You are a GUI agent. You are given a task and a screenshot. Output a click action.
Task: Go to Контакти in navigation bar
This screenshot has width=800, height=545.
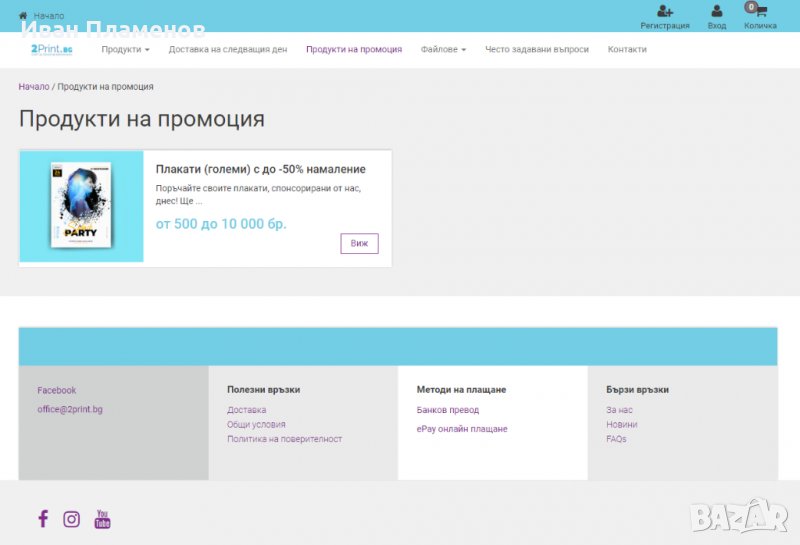click(x=627, y=49)
